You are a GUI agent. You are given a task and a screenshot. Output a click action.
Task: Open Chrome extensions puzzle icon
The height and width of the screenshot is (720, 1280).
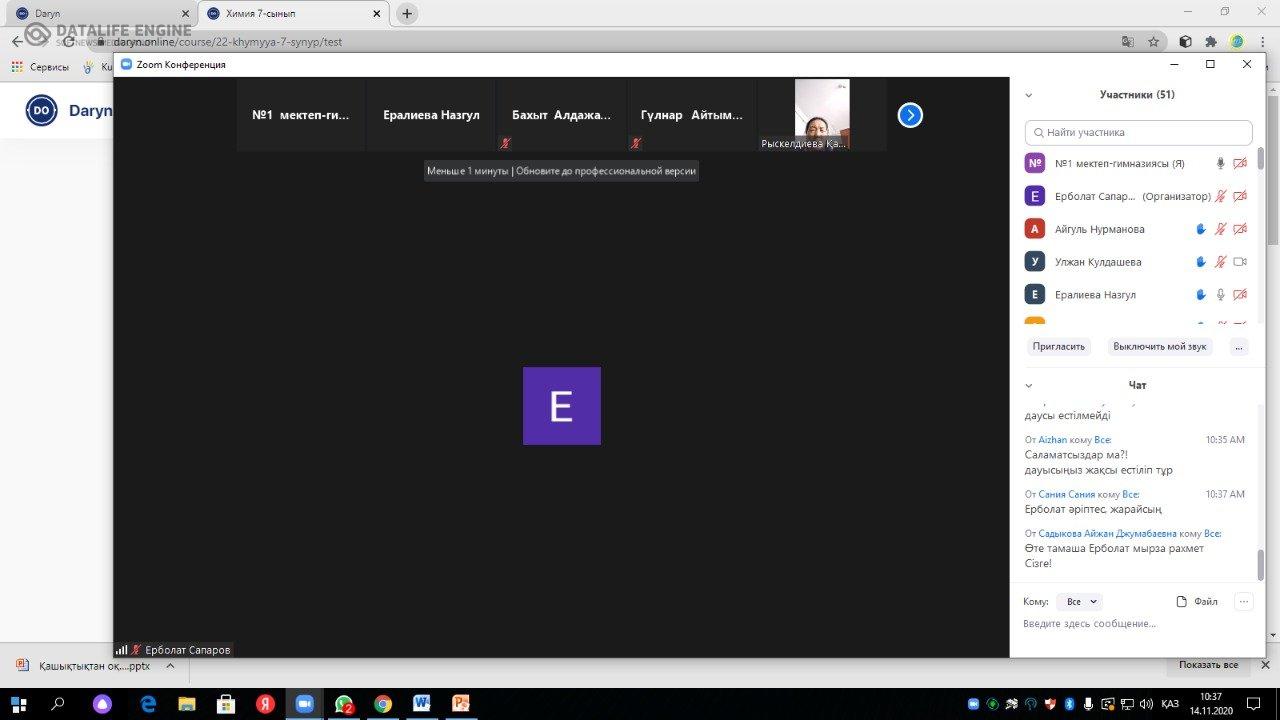[1211, 42]
